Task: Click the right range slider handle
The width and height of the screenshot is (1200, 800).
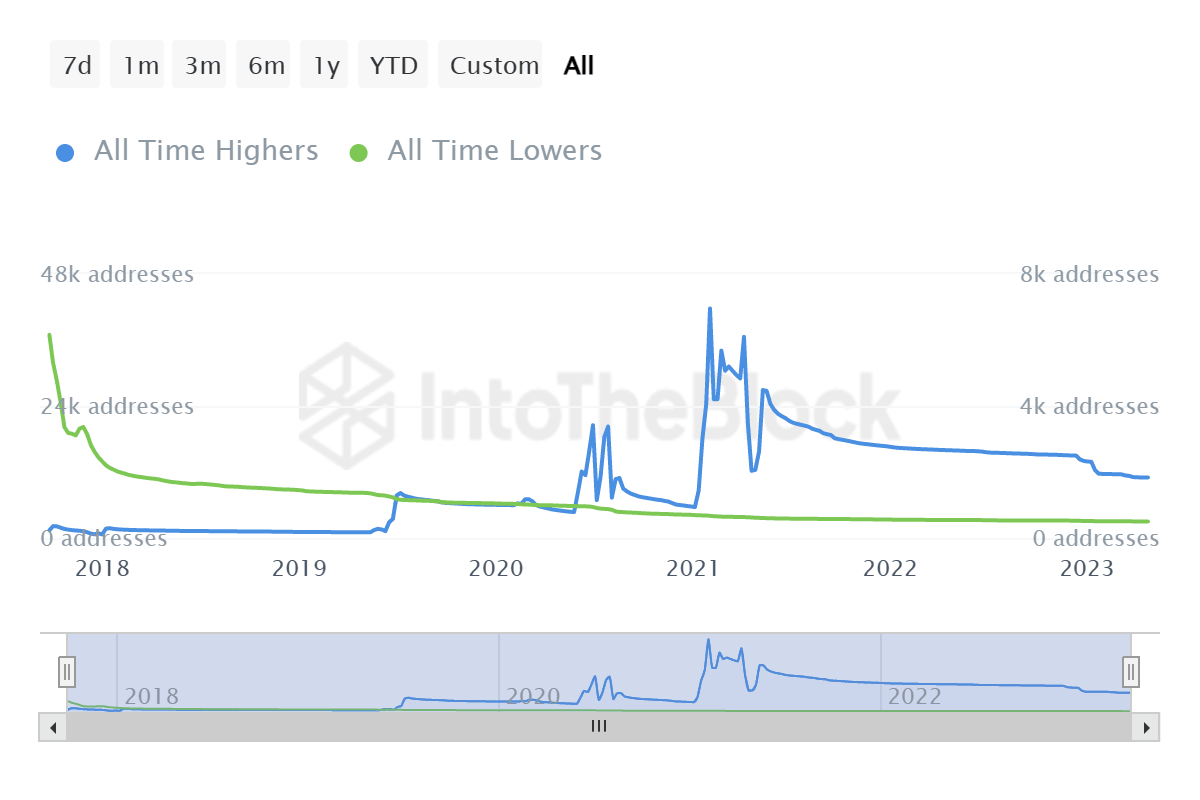Action: coord(1130,671)
